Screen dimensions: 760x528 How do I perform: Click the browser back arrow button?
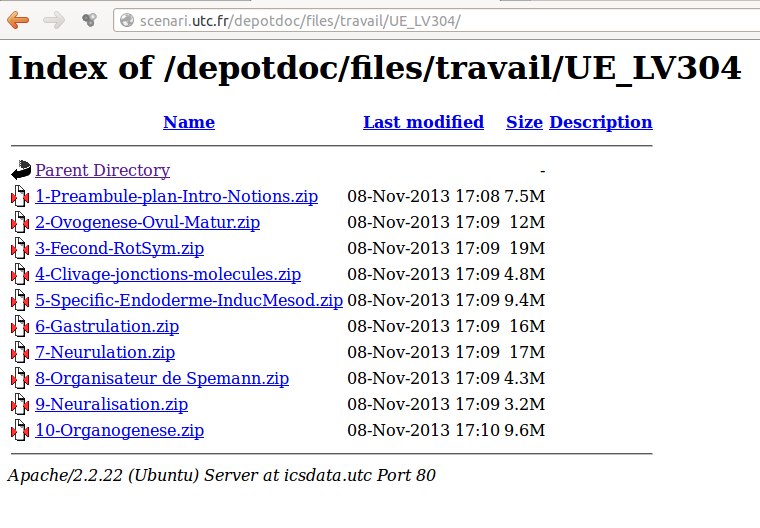point(18,20)
